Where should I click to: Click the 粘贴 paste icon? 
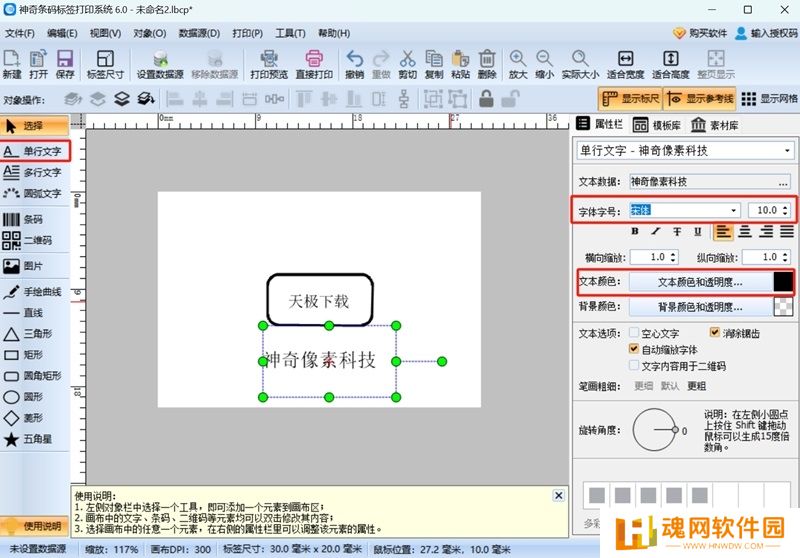coord(460,64)
